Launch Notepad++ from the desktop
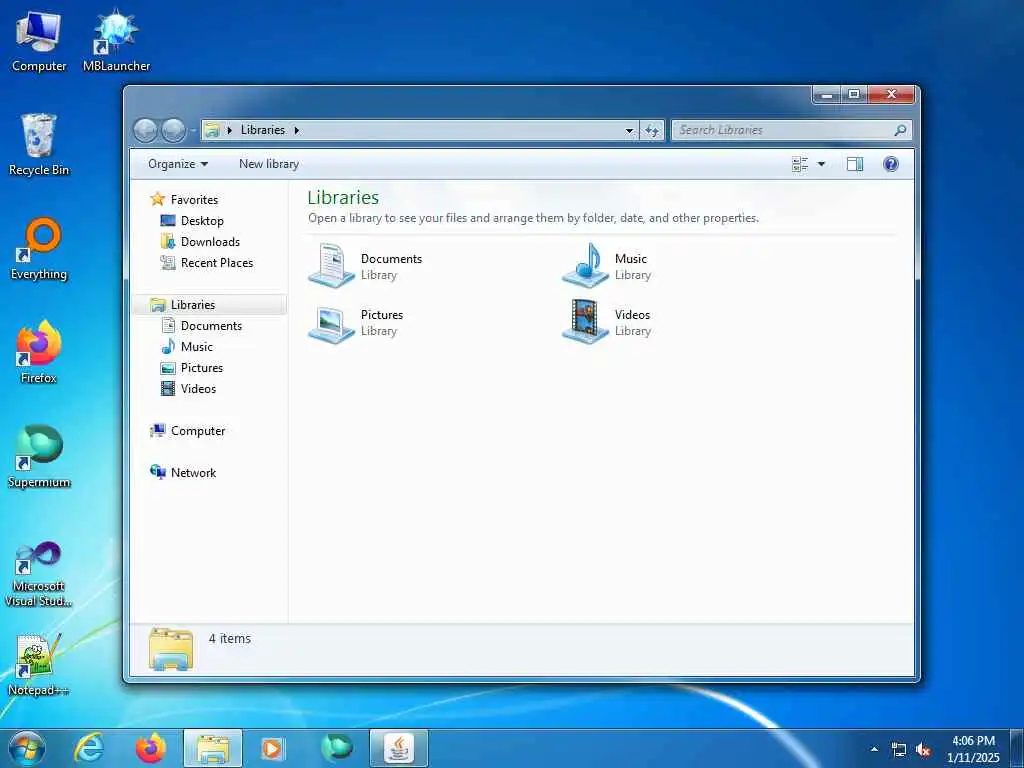This screenshot has width=1024, height=768. (x=39, y=665)
